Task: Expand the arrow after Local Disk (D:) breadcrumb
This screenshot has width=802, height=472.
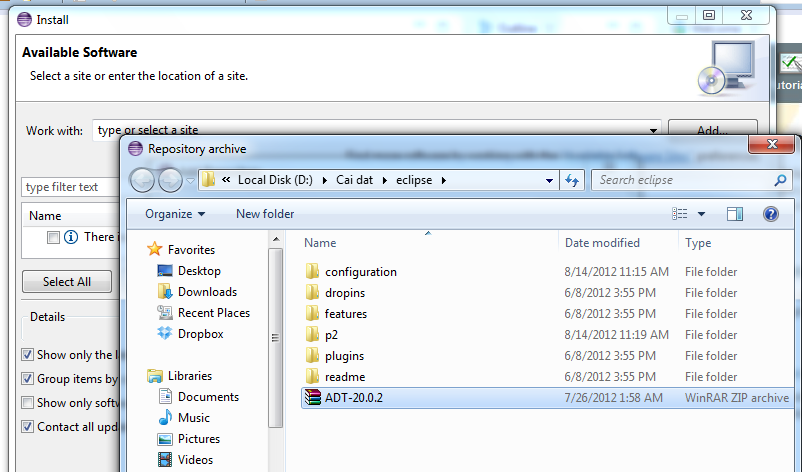Action: click(324, 180)
